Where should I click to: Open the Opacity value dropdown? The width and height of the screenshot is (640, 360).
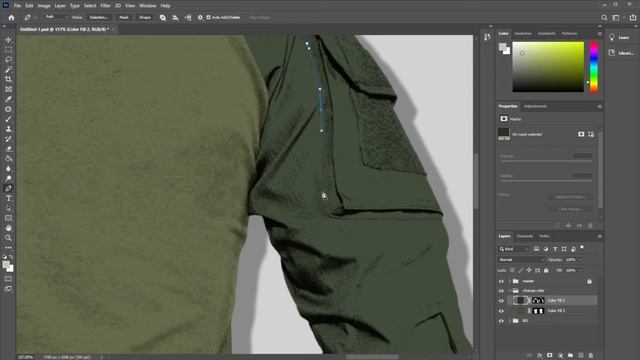580,260
